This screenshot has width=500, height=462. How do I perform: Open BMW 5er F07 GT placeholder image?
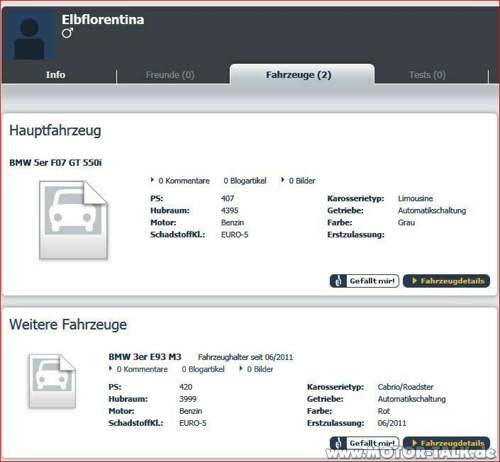[73, 220]
